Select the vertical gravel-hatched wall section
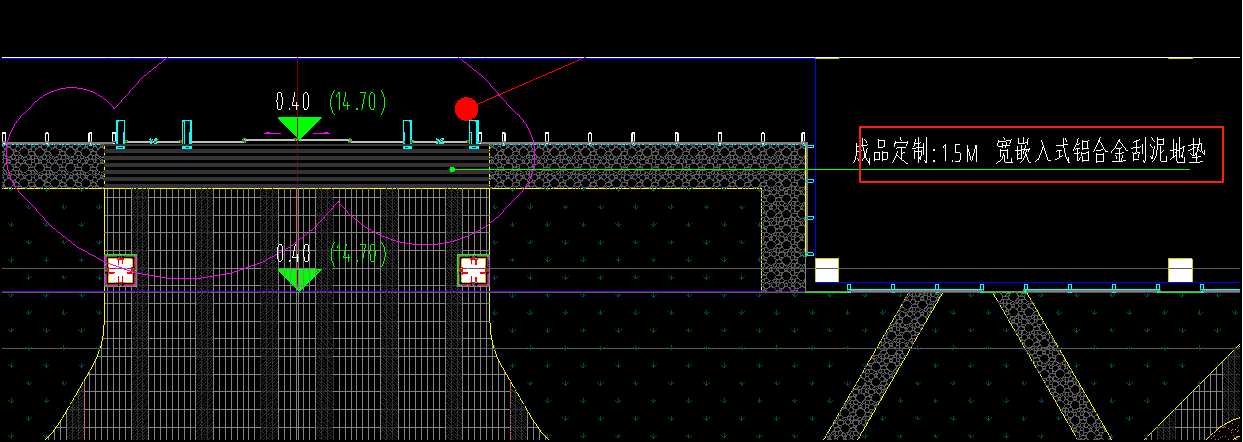The image size is (1243, 442). coord(782,240)
